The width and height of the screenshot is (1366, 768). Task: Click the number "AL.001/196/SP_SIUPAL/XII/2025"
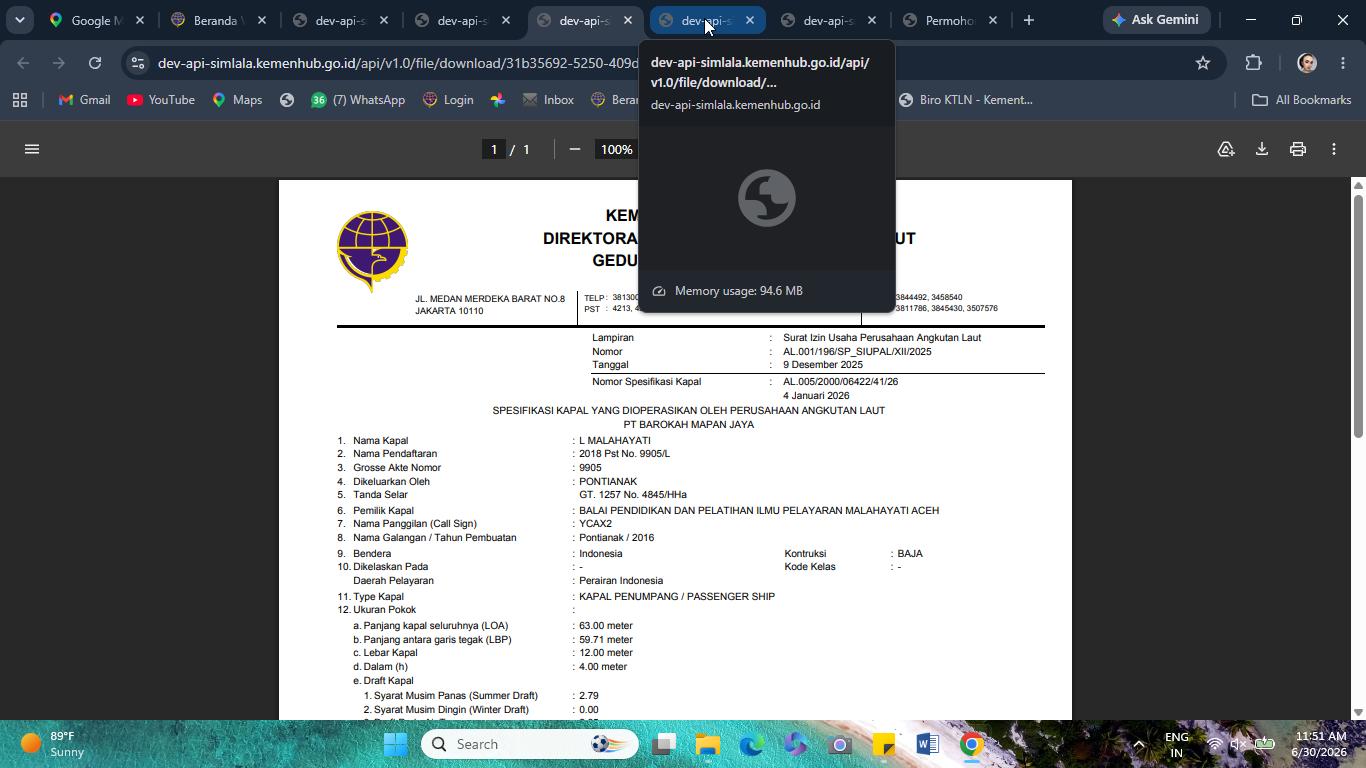(x=857, y=352)
